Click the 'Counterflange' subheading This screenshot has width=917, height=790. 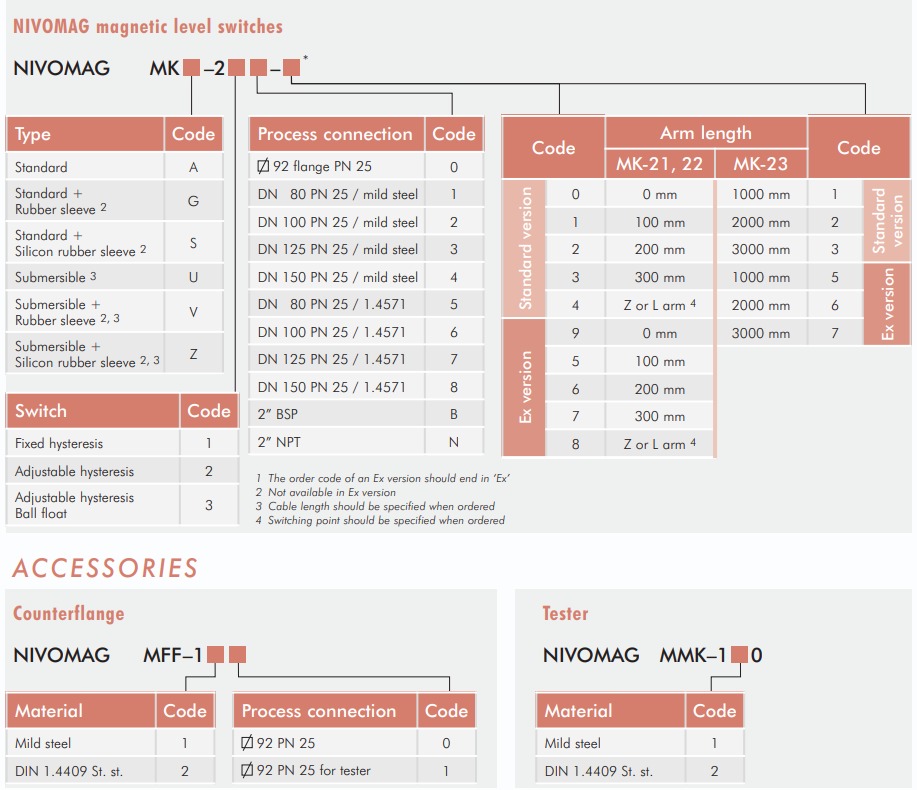[69, 613]
